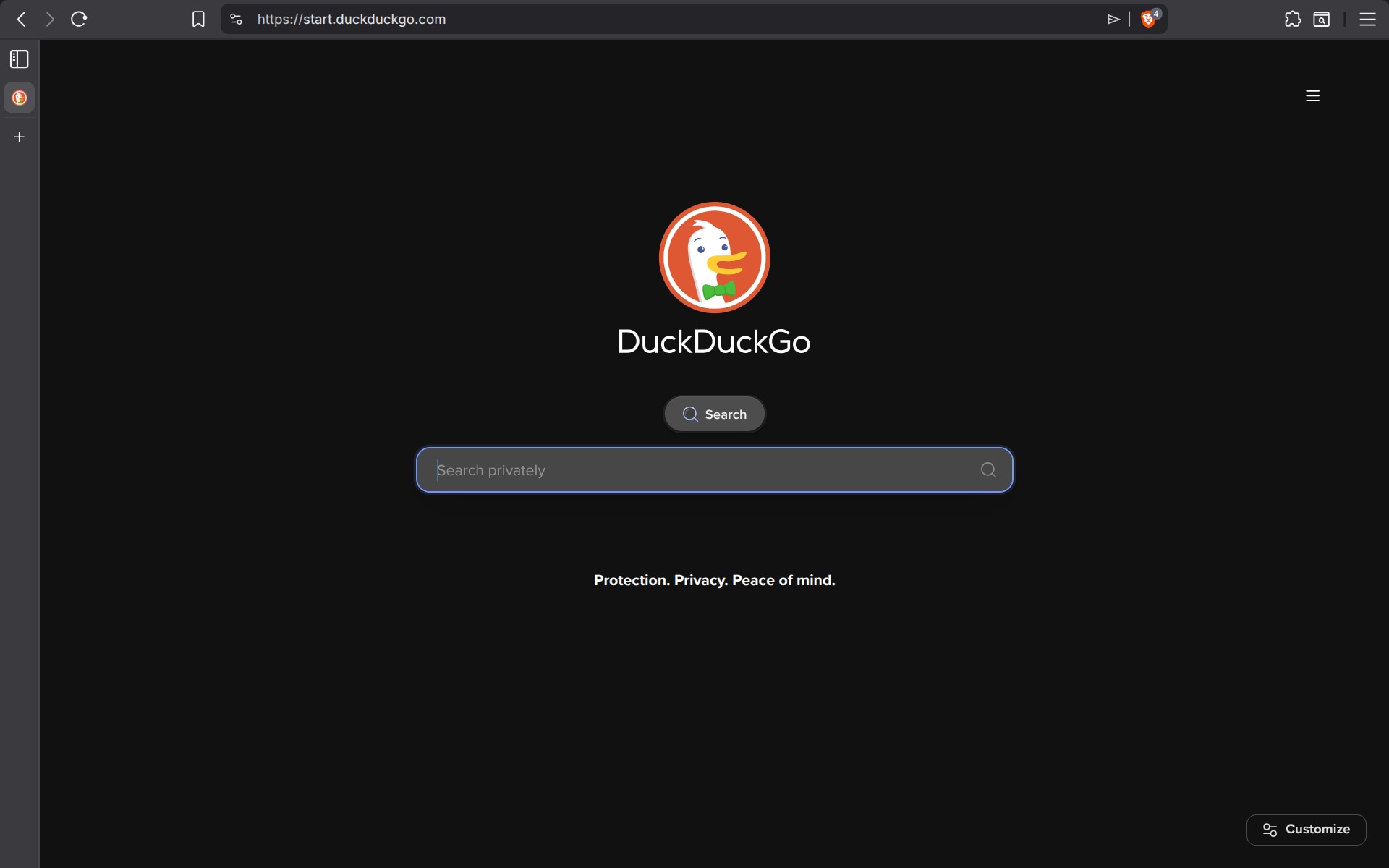Image resolution: width=1389 pixels, height=868 pixels.
Task: Click the DuckDuckGo duck logo
Action: 714,258
